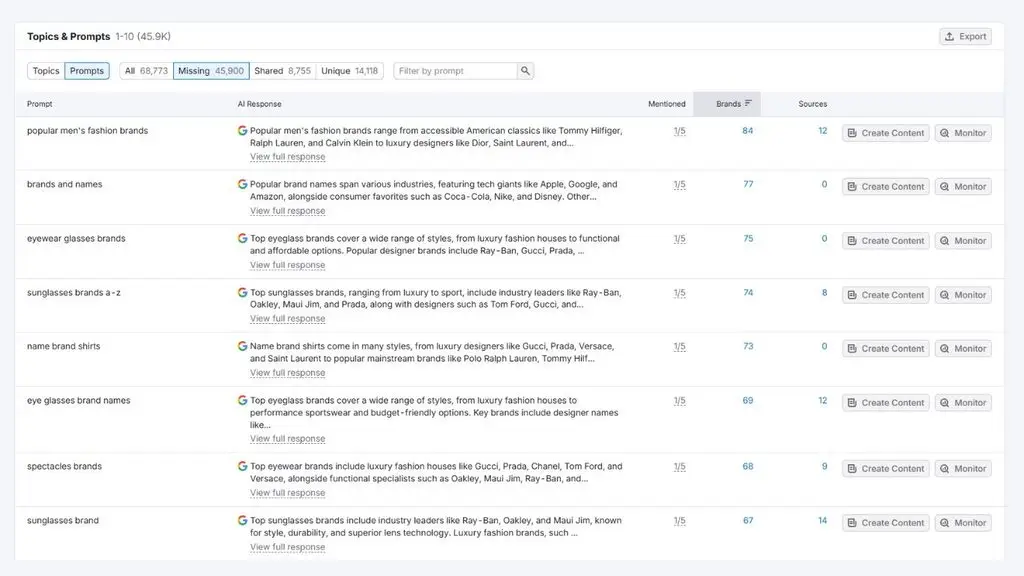The height and width of the screenshot is (576, 1024).
Task: View full response for eyewear glasses brands
Action: click(x=287, y=265)
